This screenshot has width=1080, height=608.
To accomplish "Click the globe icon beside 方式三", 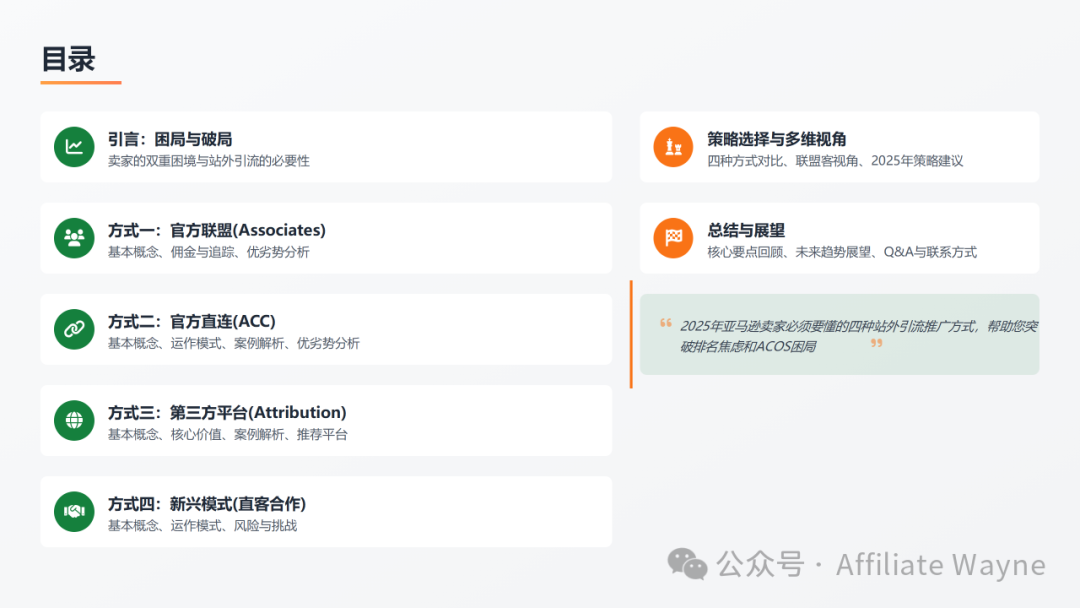I will pos(74,420).
